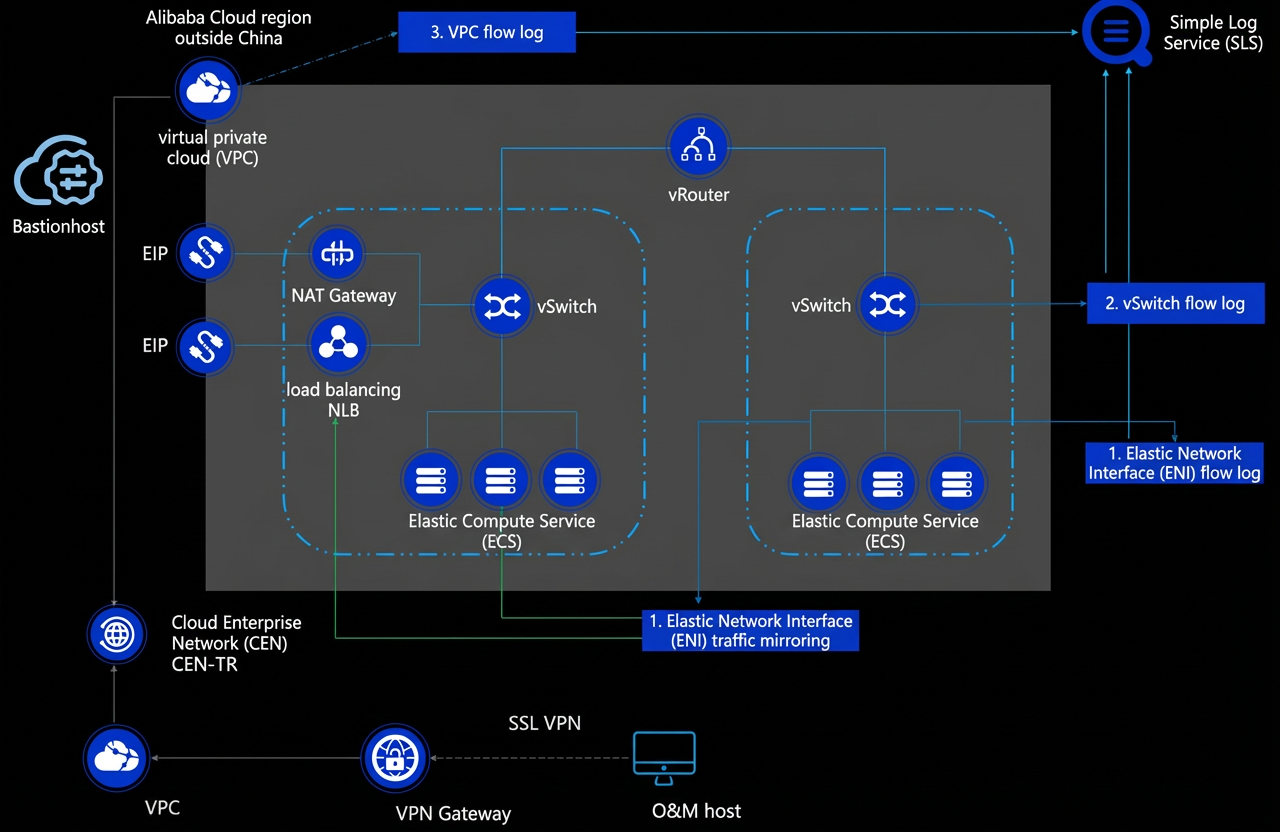The image size is (1280, 832).
Task: Click the middle server icon in the left ECS group
Action: [x=500, y=481]
